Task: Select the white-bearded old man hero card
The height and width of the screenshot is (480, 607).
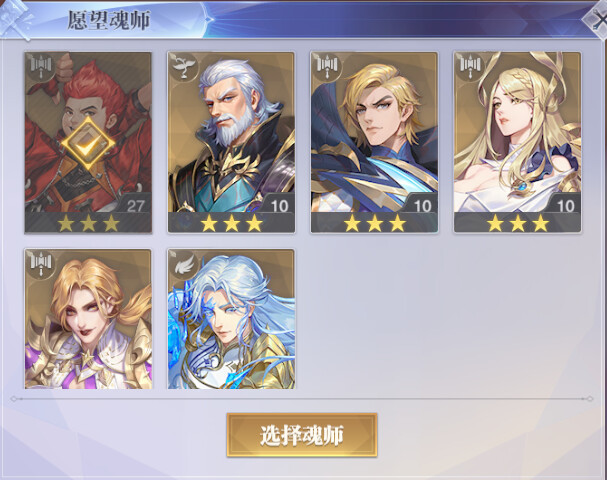Action: click(231, 142)
